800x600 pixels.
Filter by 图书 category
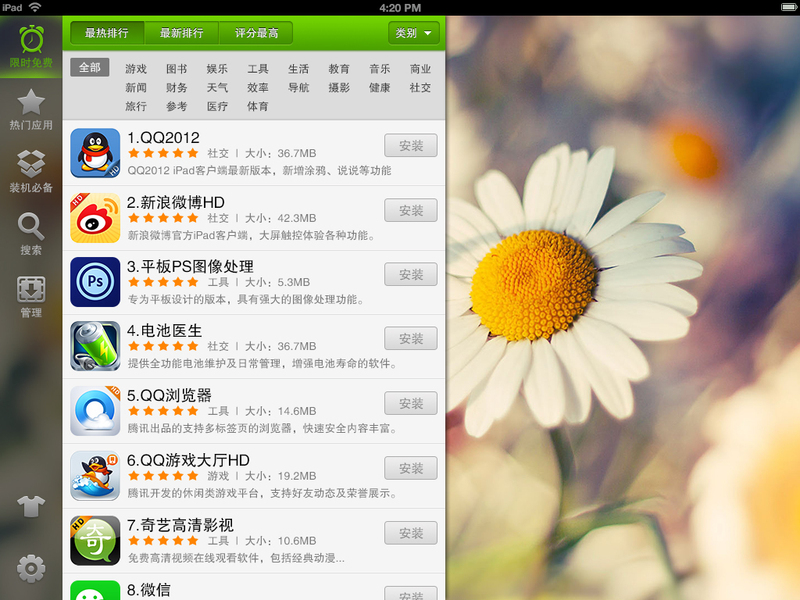(x=177, y=69)
